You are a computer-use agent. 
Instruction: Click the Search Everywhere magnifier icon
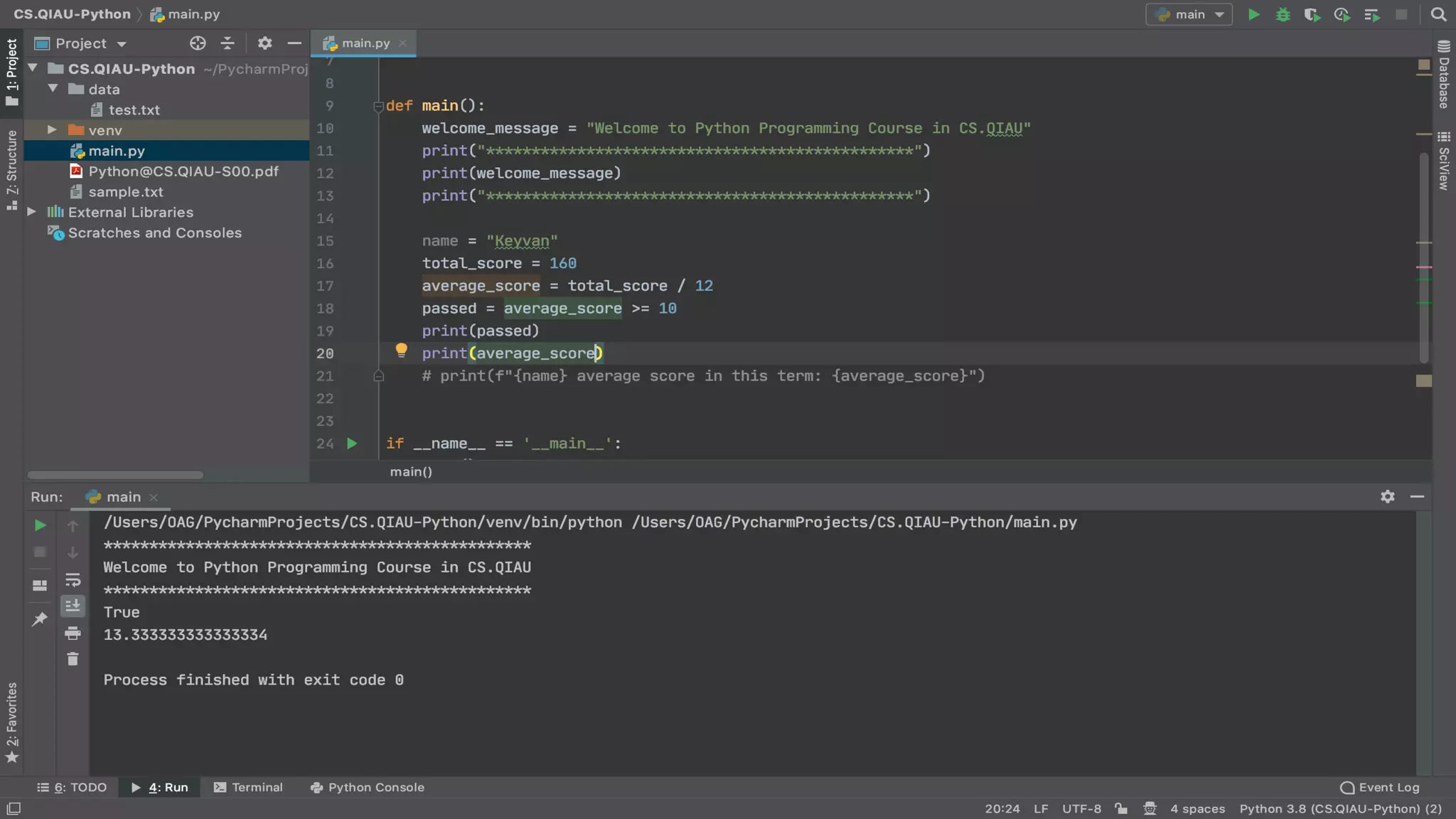(1438, 15)
